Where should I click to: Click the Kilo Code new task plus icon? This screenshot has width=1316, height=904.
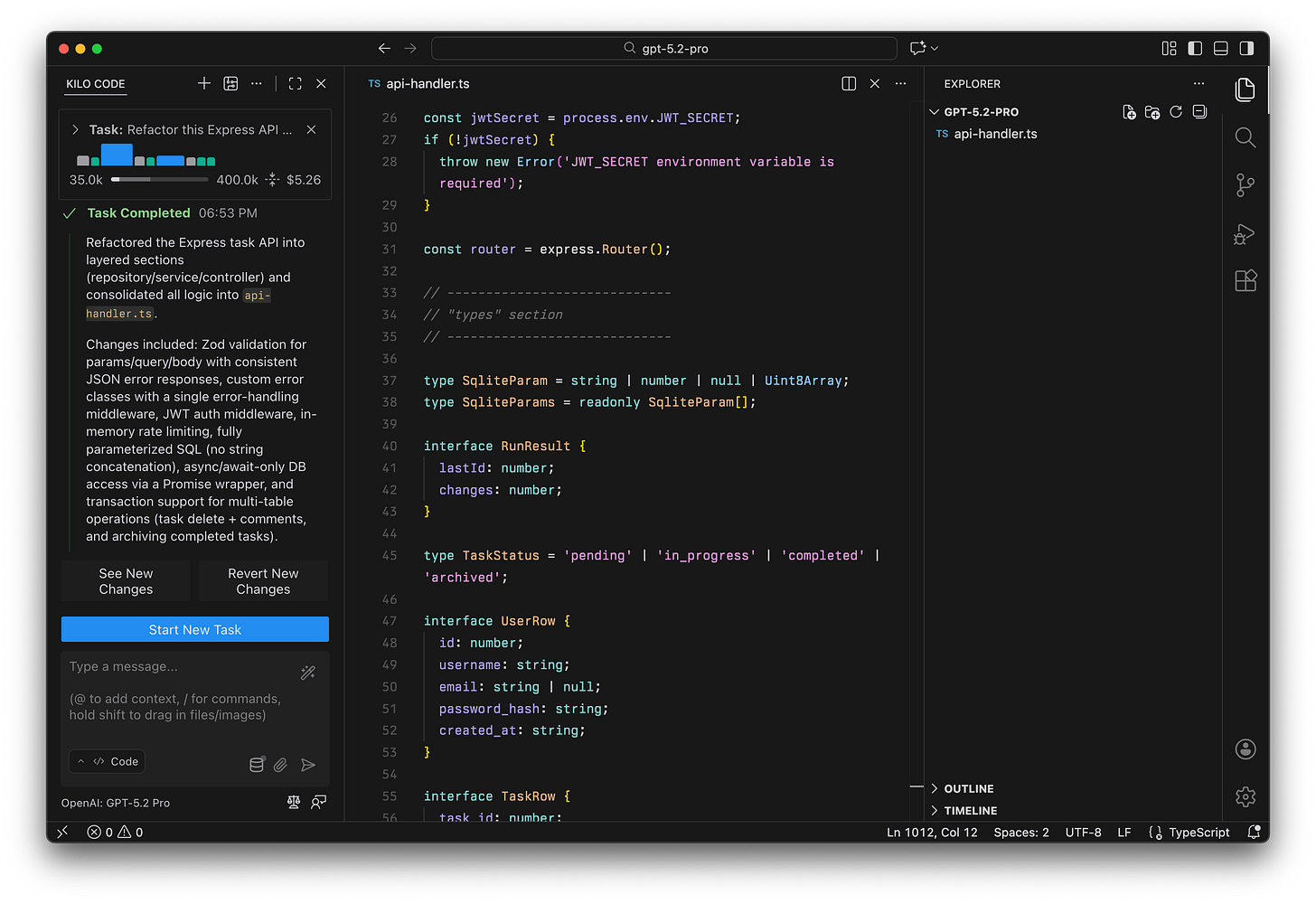coord(204,83)
